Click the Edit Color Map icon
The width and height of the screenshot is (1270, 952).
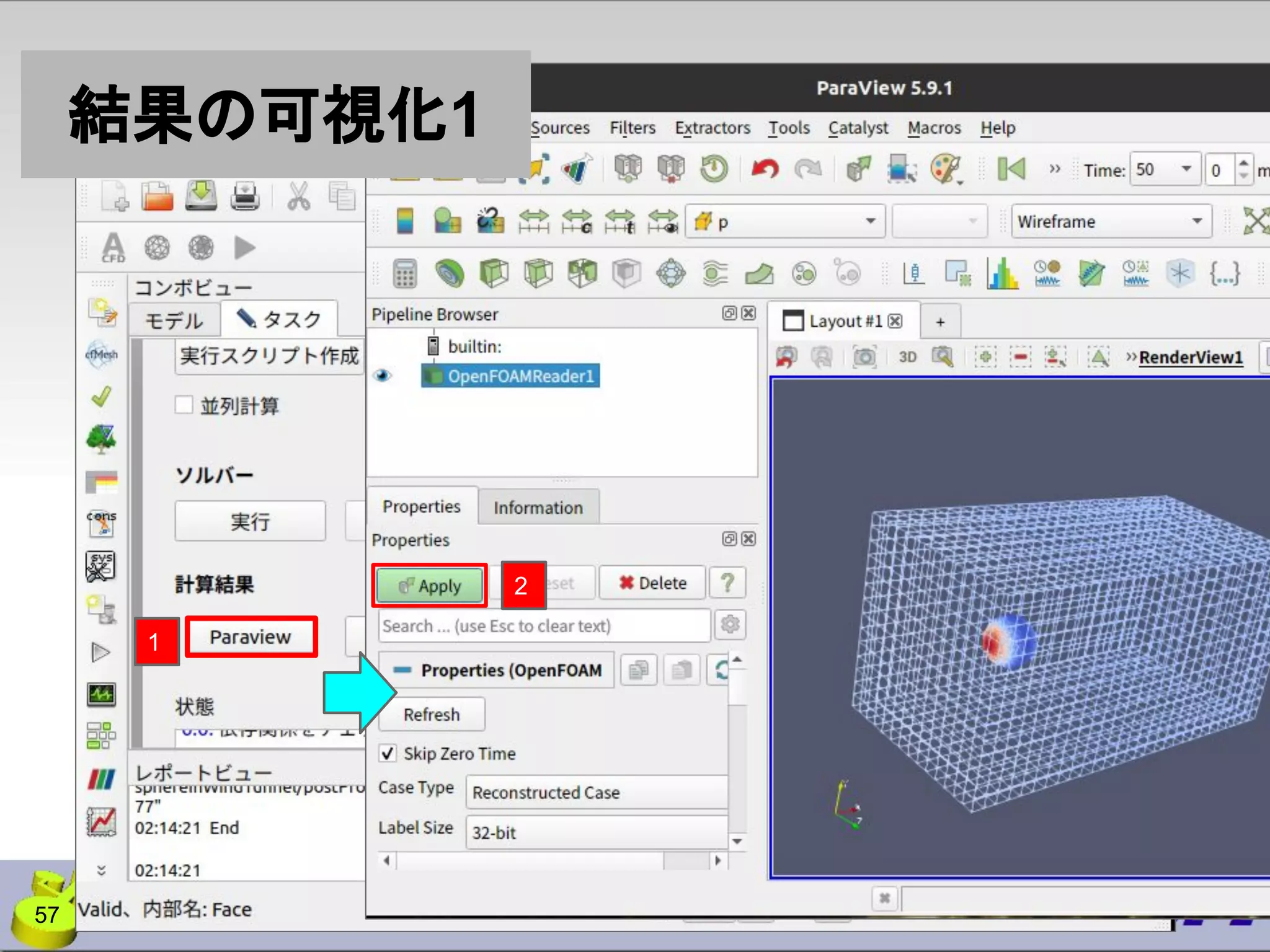(x=447, y=221)
